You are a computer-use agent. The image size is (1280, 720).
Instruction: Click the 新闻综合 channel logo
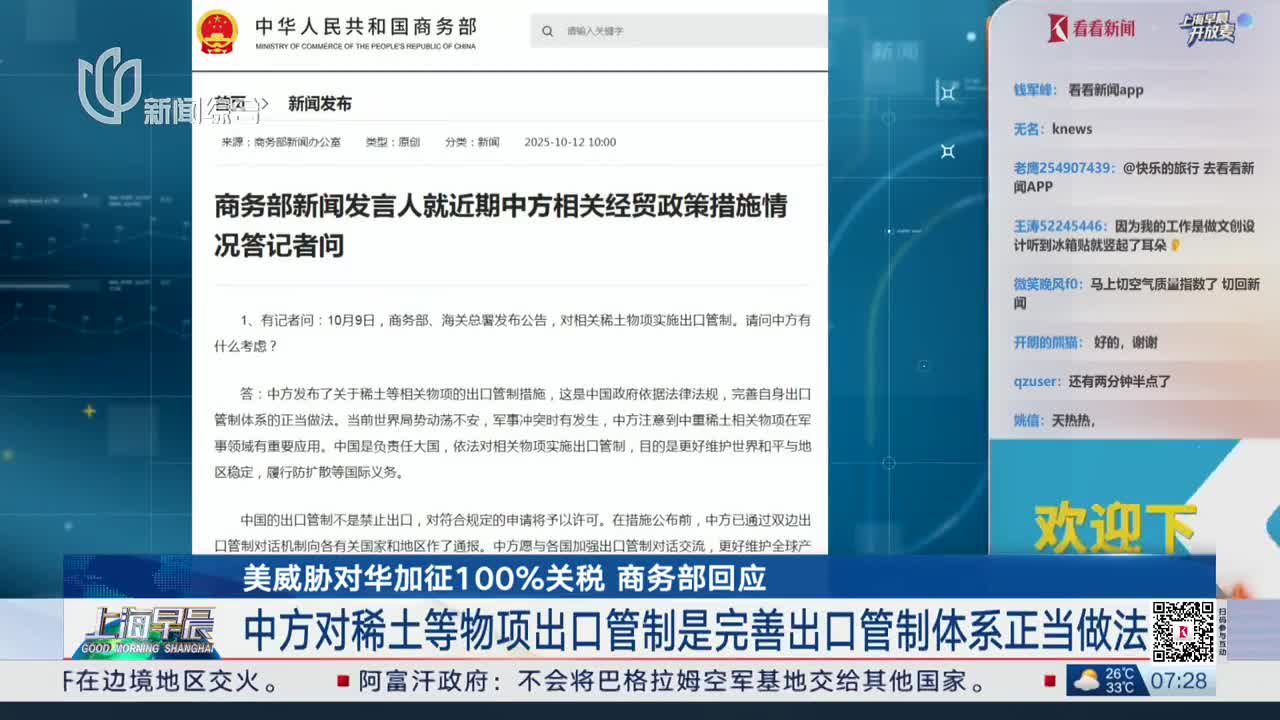(x=160, y=92)
